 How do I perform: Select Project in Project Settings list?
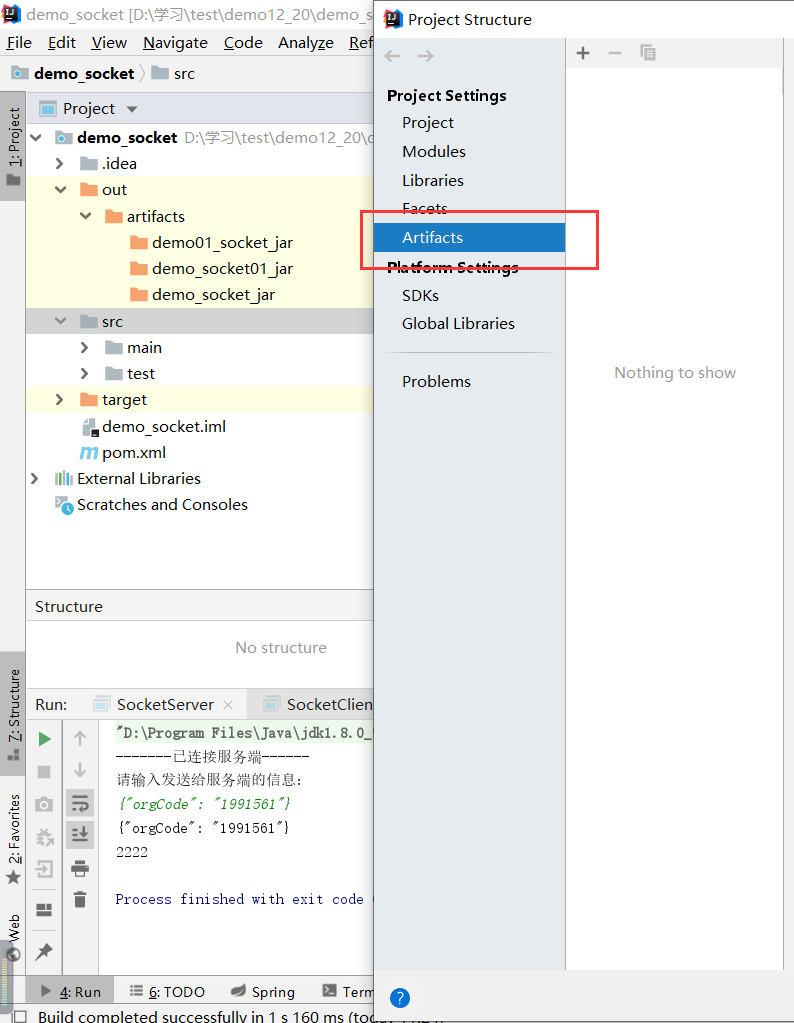[427, 123]
